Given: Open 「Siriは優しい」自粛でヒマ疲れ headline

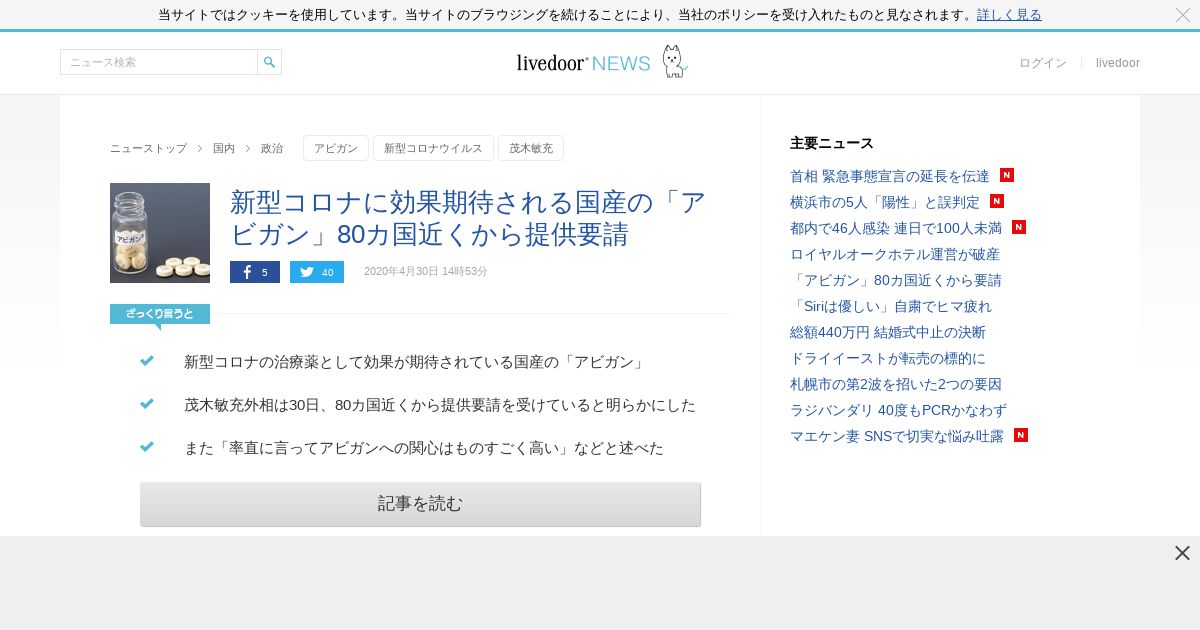Looking at the screenshot, I should point(891,306).
